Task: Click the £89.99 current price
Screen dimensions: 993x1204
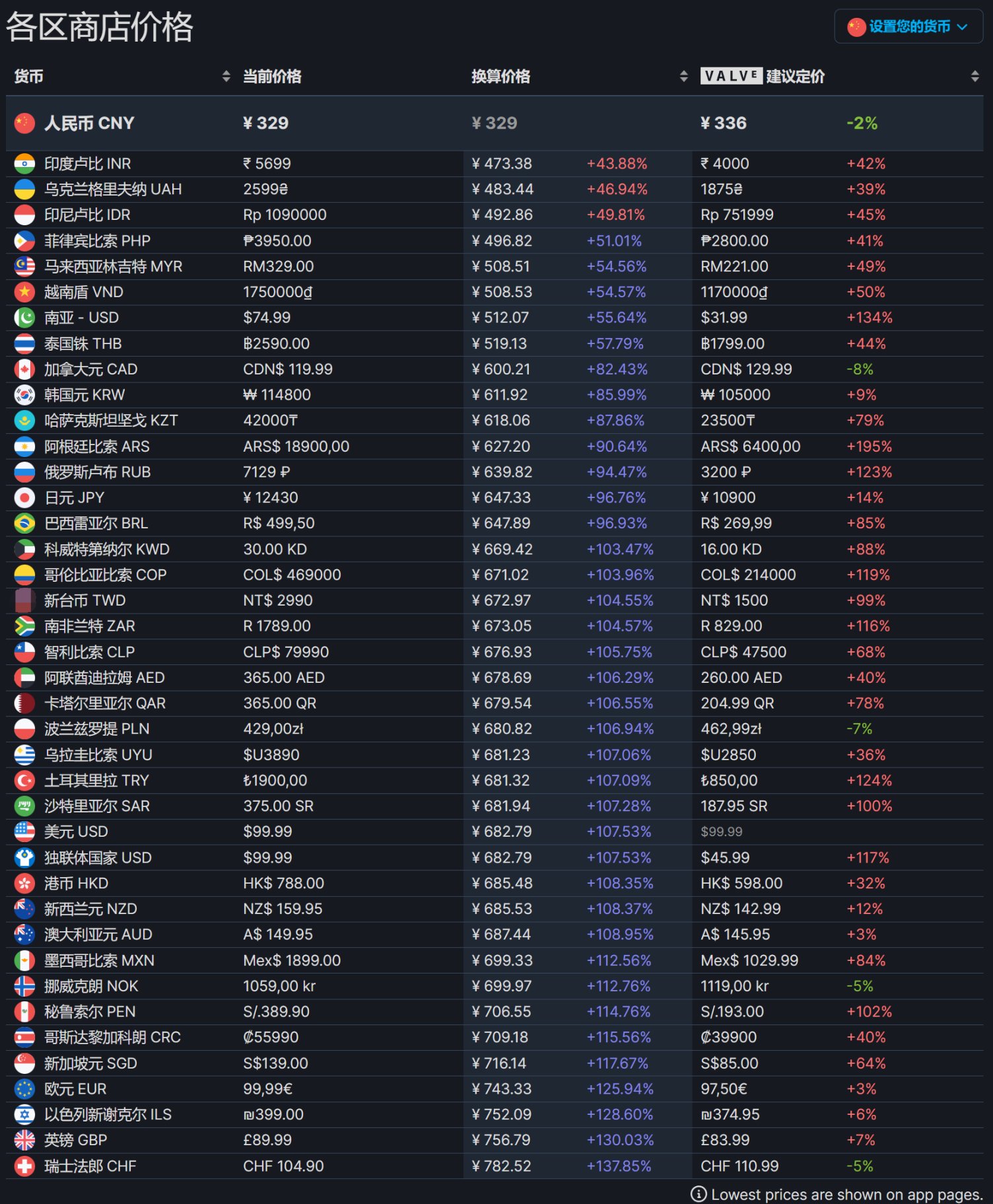Action: pyautogui.click(x=267, y=1141)
